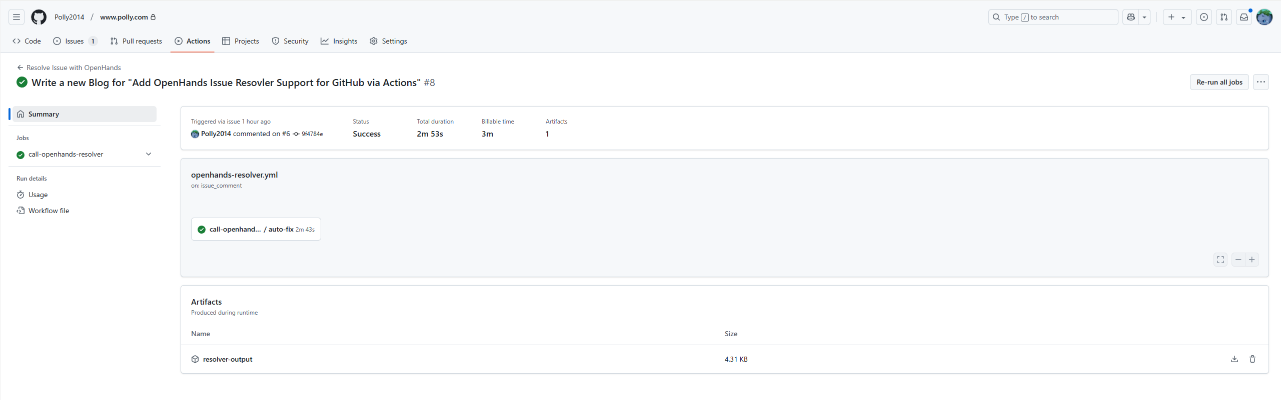1281x400 pixels.
Task: Open Polly2014 commenter link in trigger info
Action: [x=217, y=133]
